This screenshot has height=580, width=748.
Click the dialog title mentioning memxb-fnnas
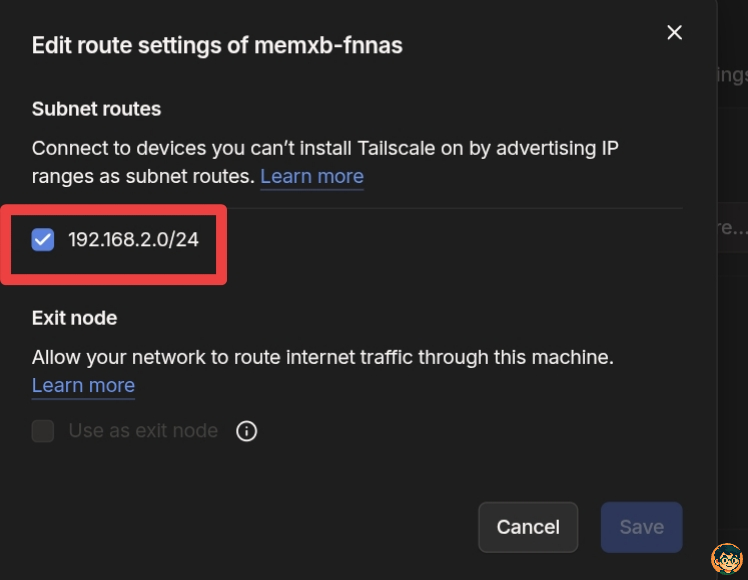pyautogui.click(x=217, y=45)
